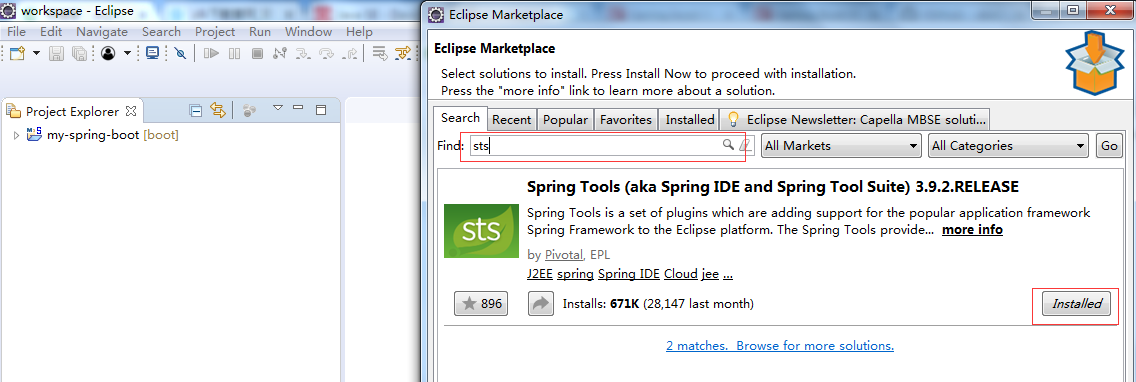Open the All Categories dropdown
1136x382 pixels.
[x=1008, y=146]
